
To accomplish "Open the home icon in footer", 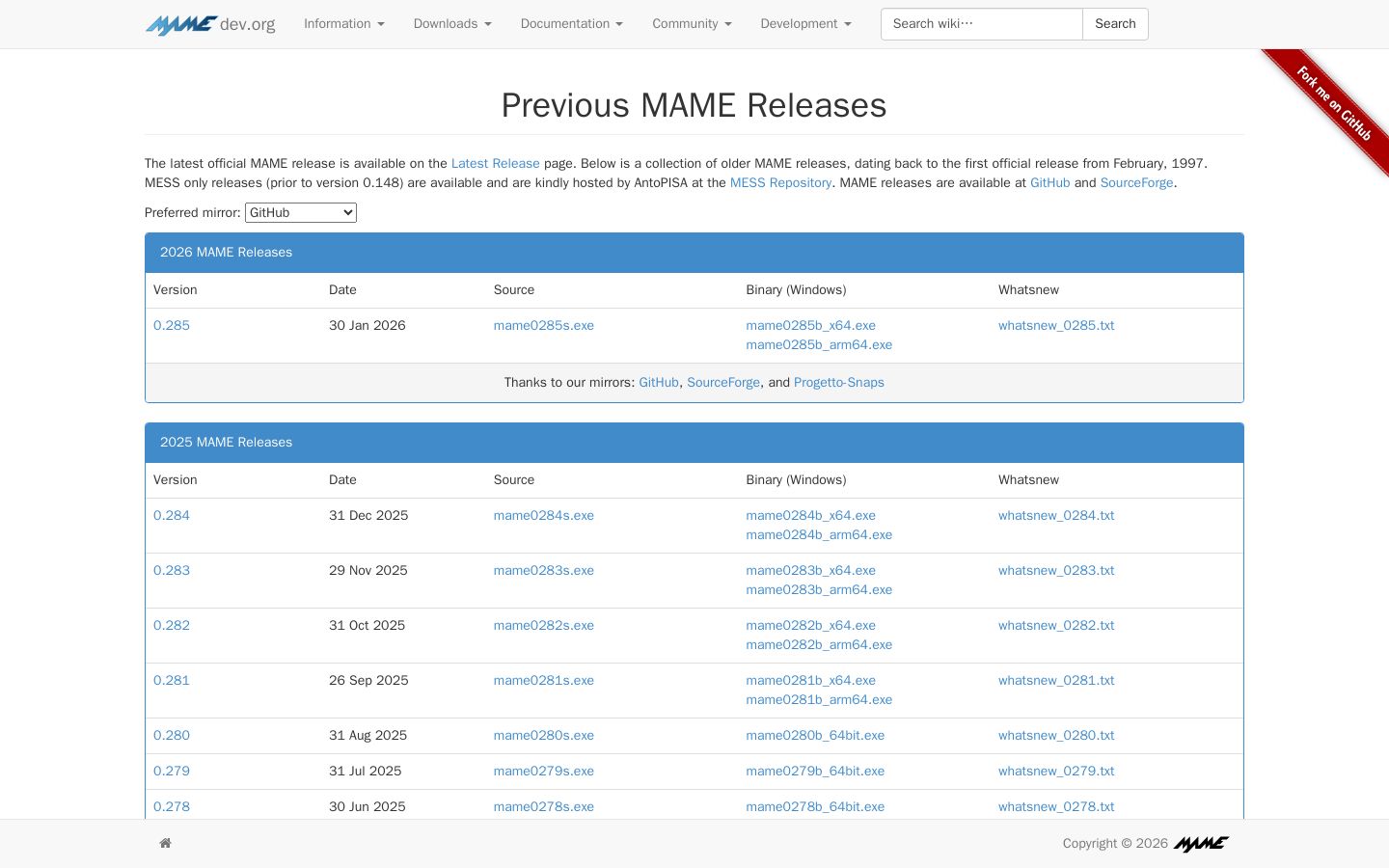I will pos(166,843).
